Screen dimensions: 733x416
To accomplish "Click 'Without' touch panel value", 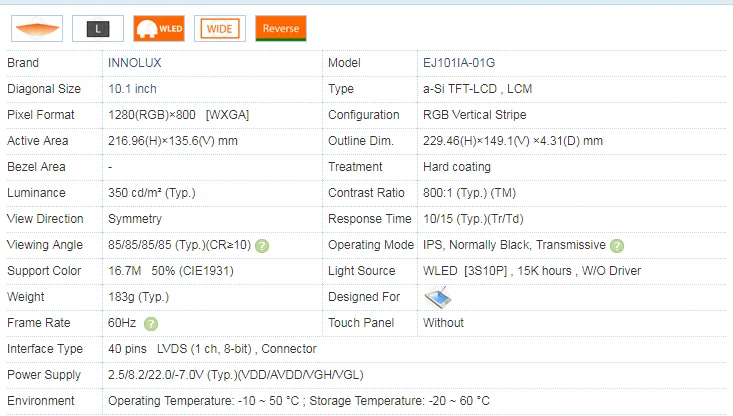I will coord(443,323).
